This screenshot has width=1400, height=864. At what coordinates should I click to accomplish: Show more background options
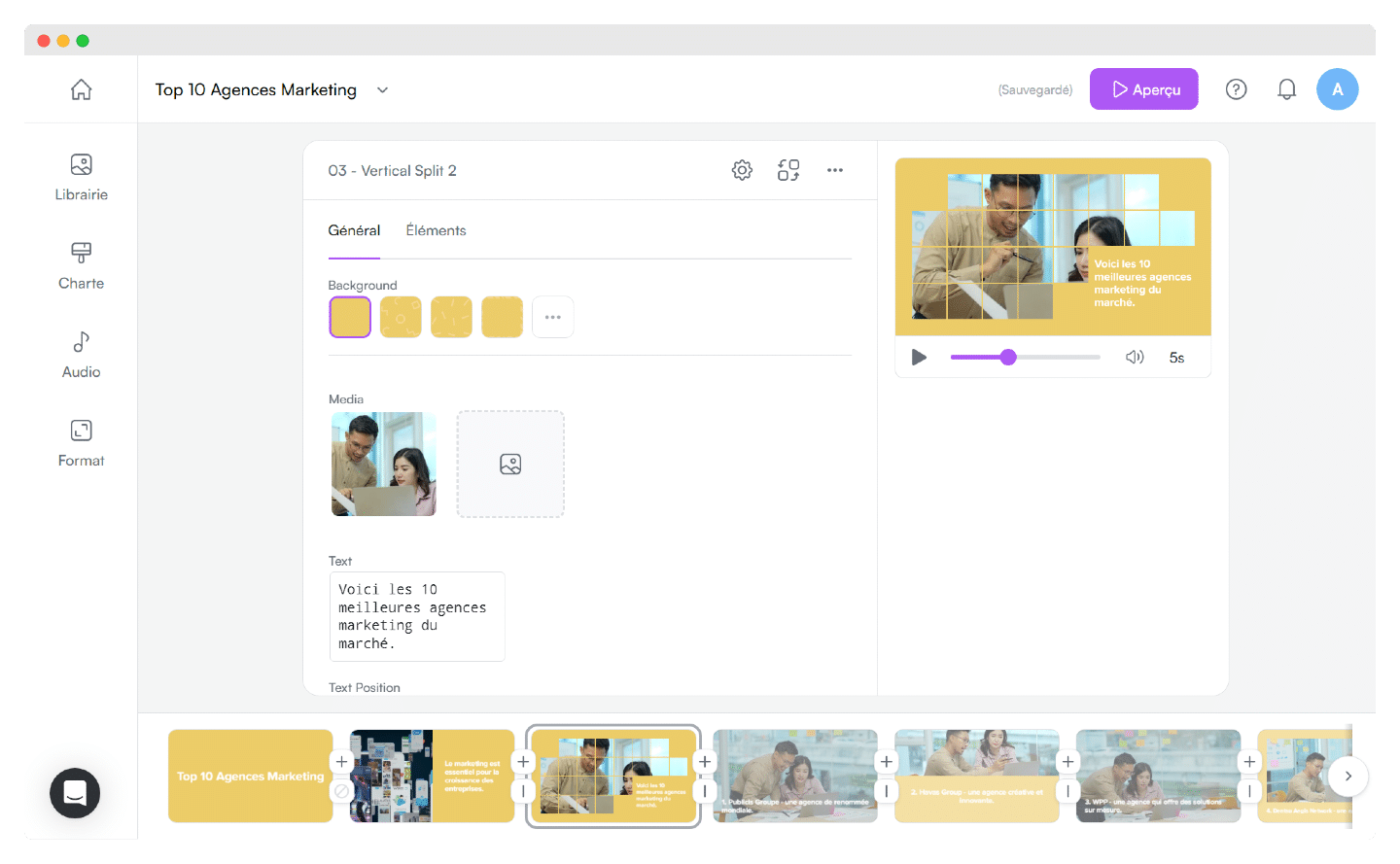point(553,317)
